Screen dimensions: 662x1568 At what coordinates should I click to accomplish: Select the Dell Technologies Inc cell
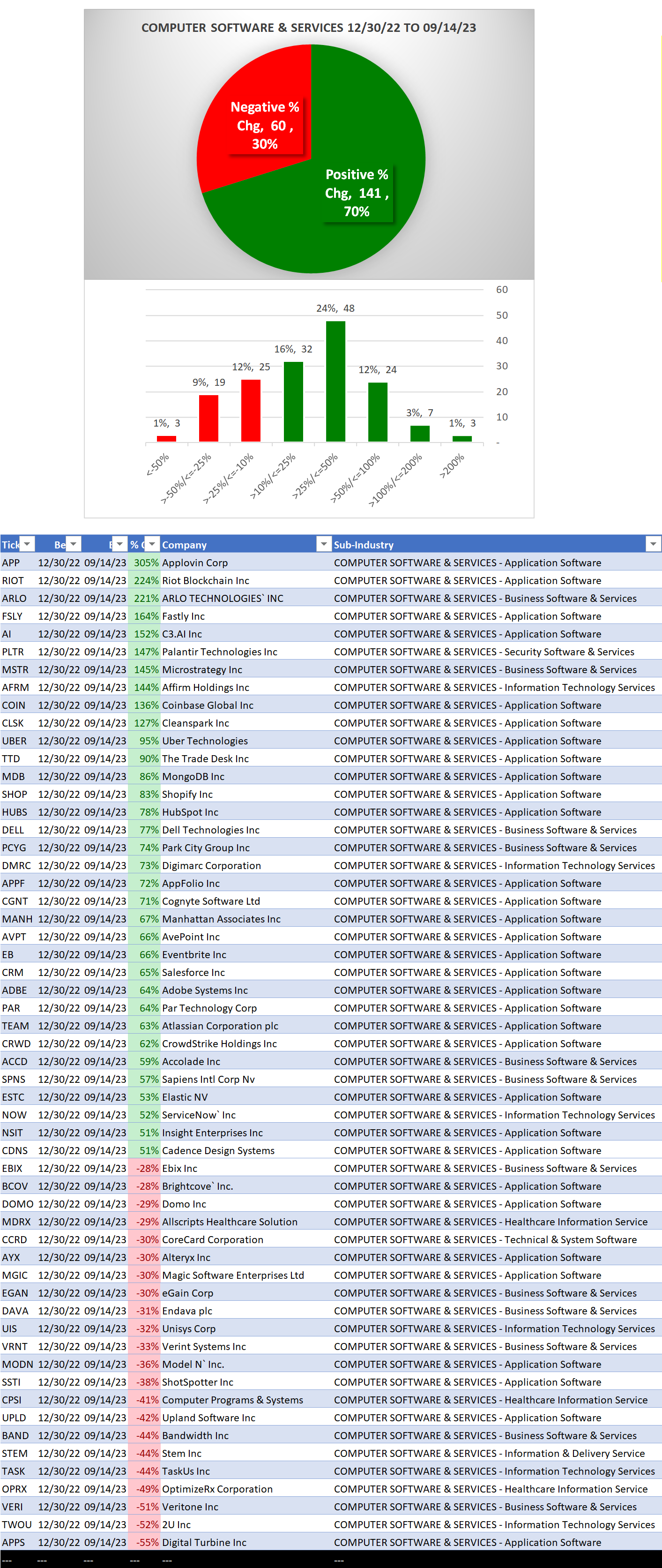(x=246, y=830)
